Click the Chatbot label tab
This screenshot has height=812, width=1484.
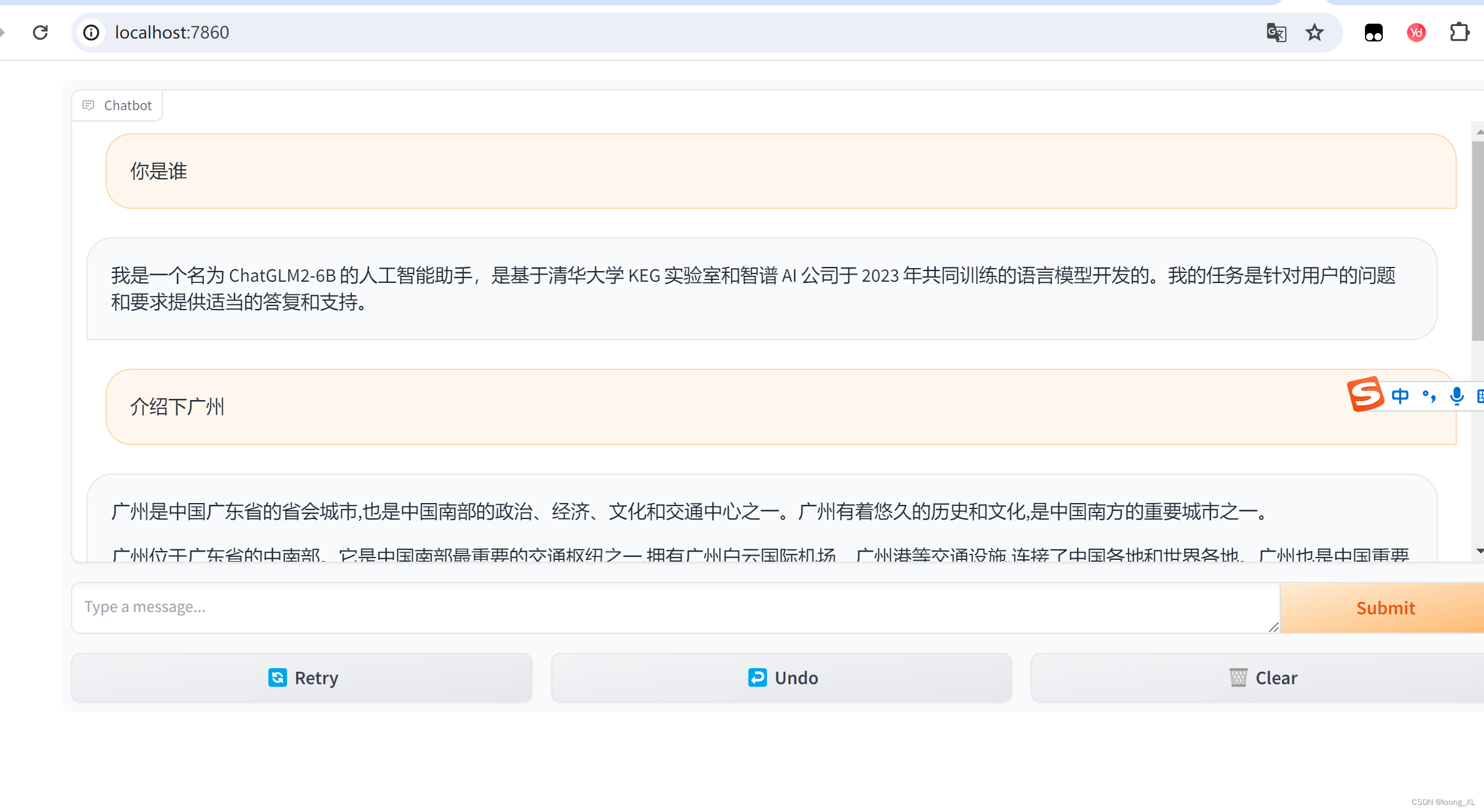tap(117, 105)
